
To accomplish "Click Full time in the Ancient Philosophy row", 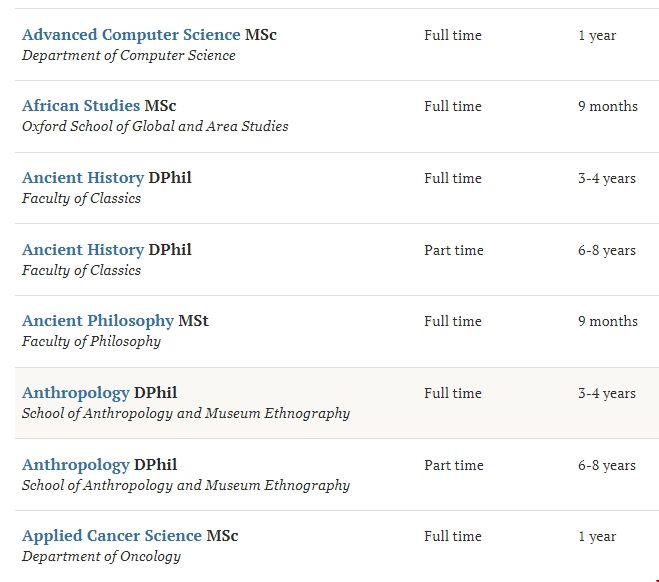I will (x=452, y=321).
